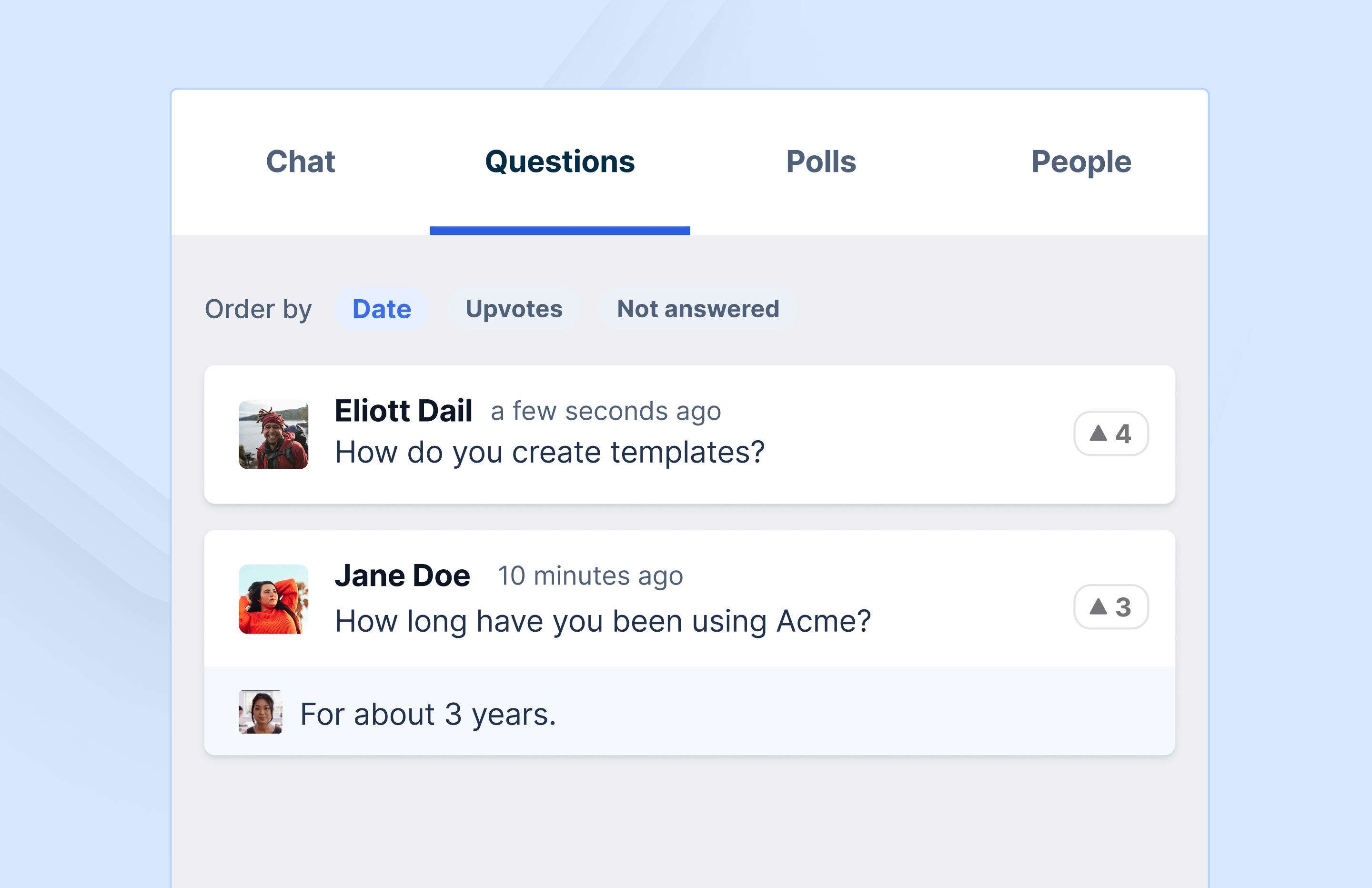Sort questions by Date
Screen dimensions: 1372x888
(382, 309)
